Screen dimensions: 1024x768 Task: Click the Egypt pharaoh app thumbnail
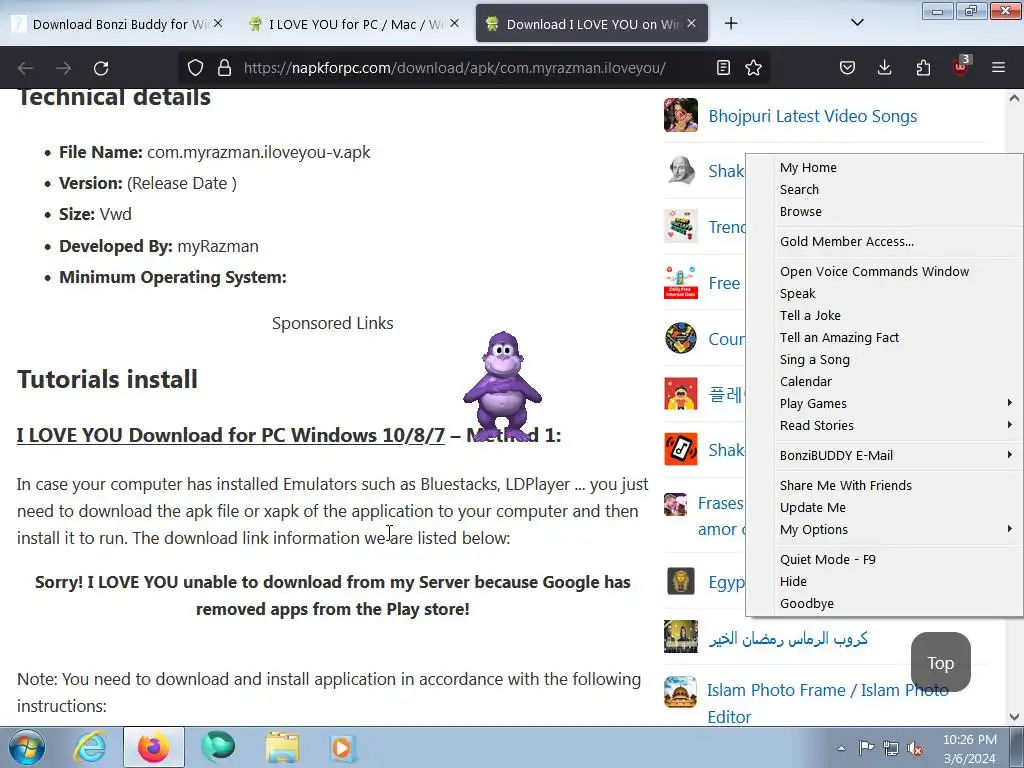point(680,581)
